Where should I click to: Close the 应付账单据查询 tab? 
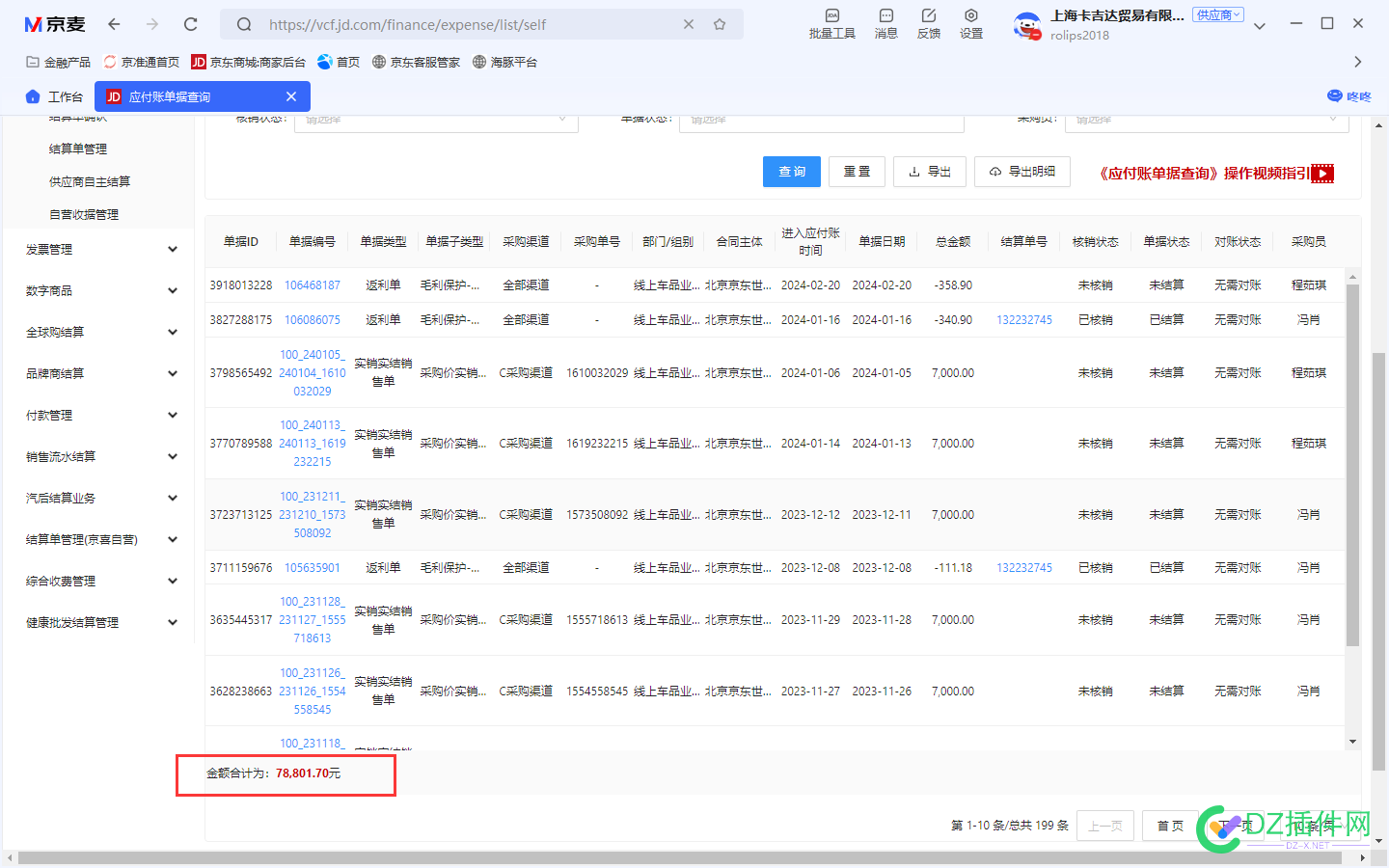tap(291, 96)
